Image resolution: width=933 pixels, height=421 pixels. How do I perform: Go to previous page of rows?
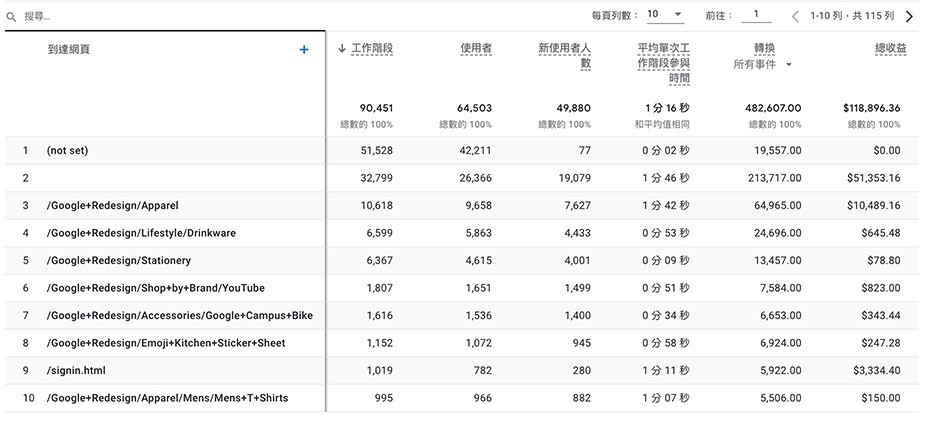tap(795, 16)
